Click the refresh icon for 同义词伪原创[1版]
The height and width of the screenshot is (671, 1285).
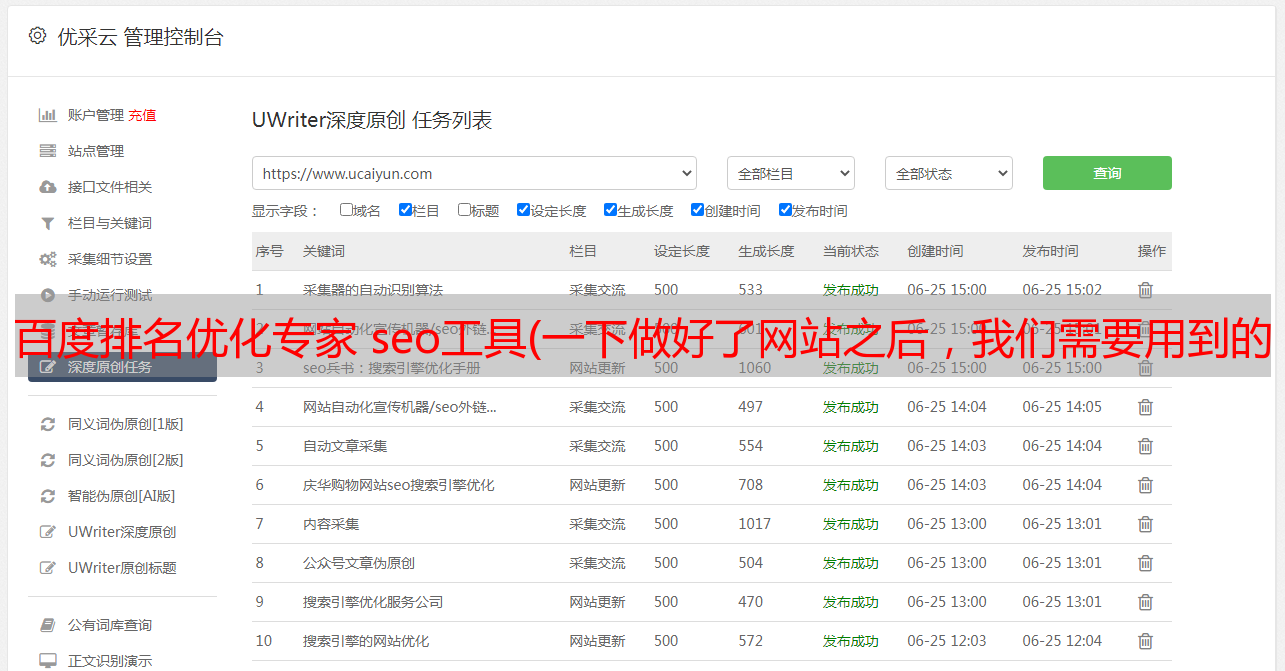[x=47, y=424]
